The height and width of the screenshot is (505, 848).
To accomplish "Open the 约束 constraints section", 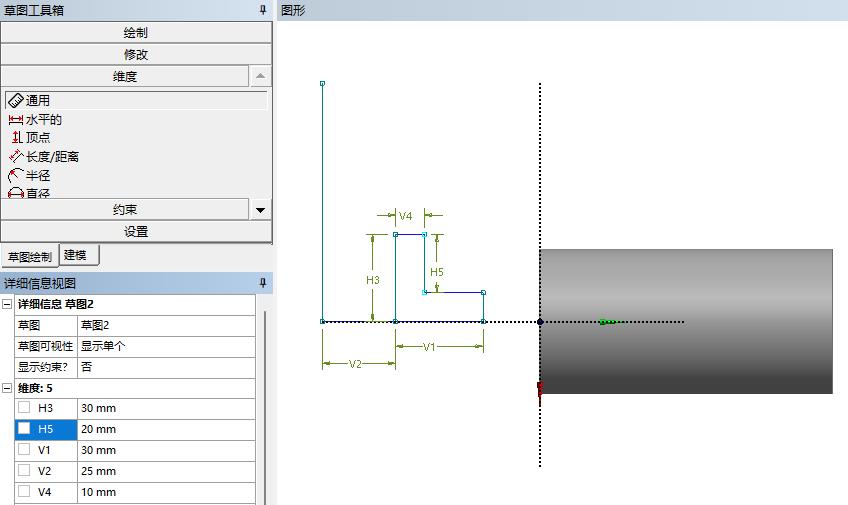I will 125,210.
